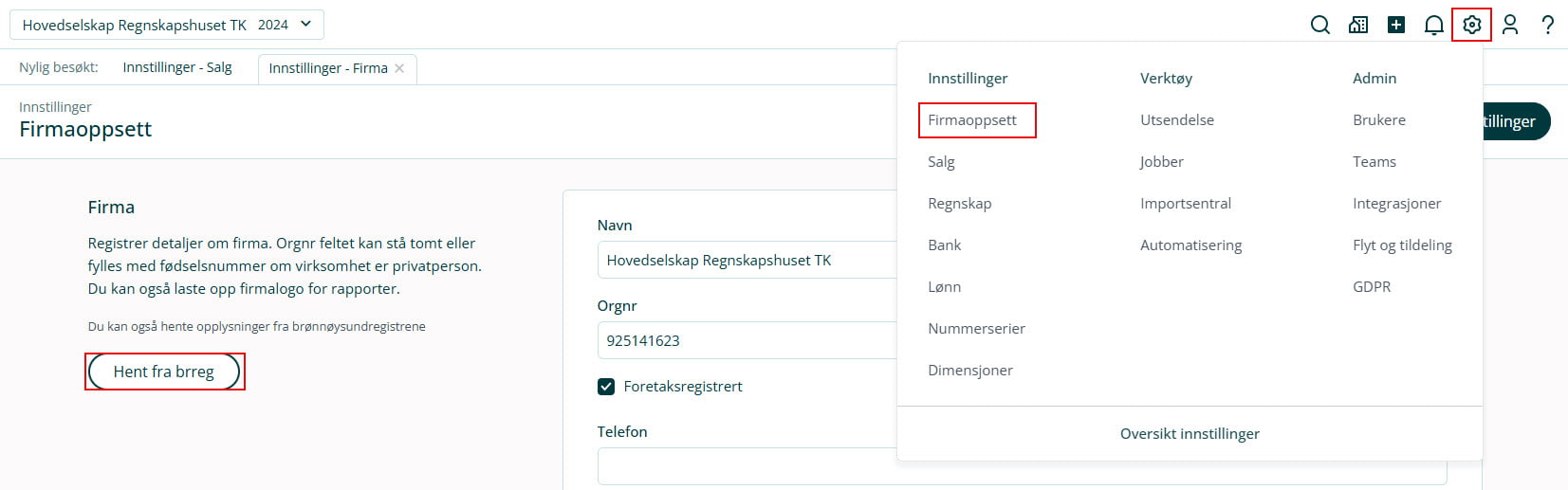The width and height of the screenshot is (1568, 490).
Task: Click the Hent fra brreg button
Action: (x=164, y=372)
